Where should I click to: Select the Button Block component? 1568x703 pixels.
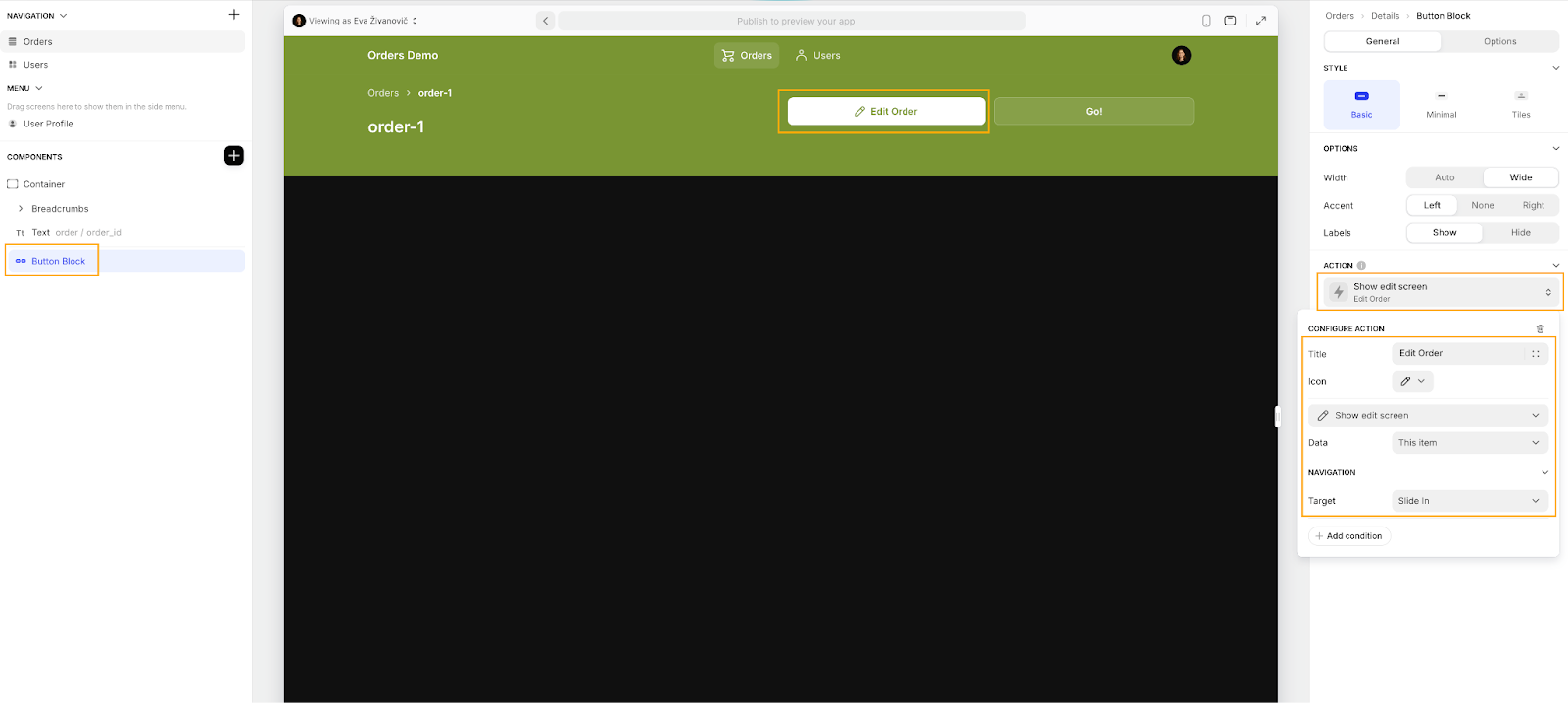click(x=125, y=261)
